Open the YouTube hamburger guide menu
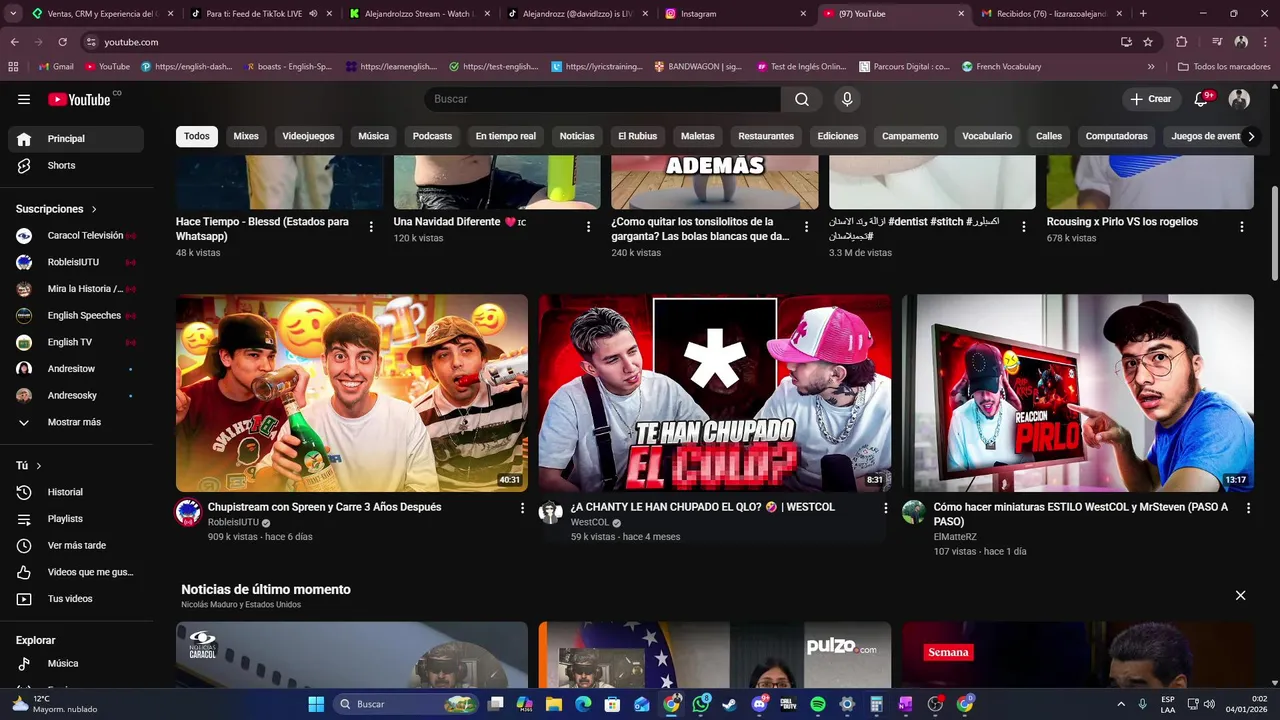 tap(24, 99)
